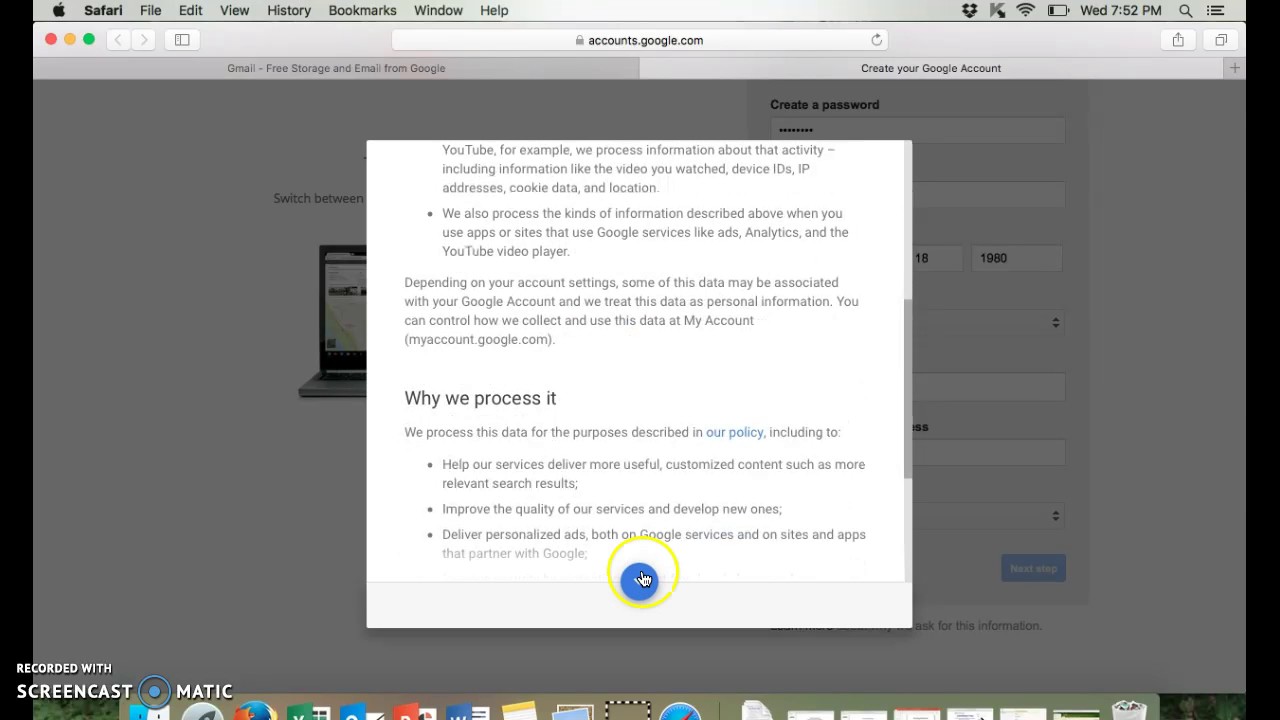The width and height of the screenshot is (1280, 720).
Task: Click the "Why we process it" heading
Action: pyautogui.click(x=480, y=398)
